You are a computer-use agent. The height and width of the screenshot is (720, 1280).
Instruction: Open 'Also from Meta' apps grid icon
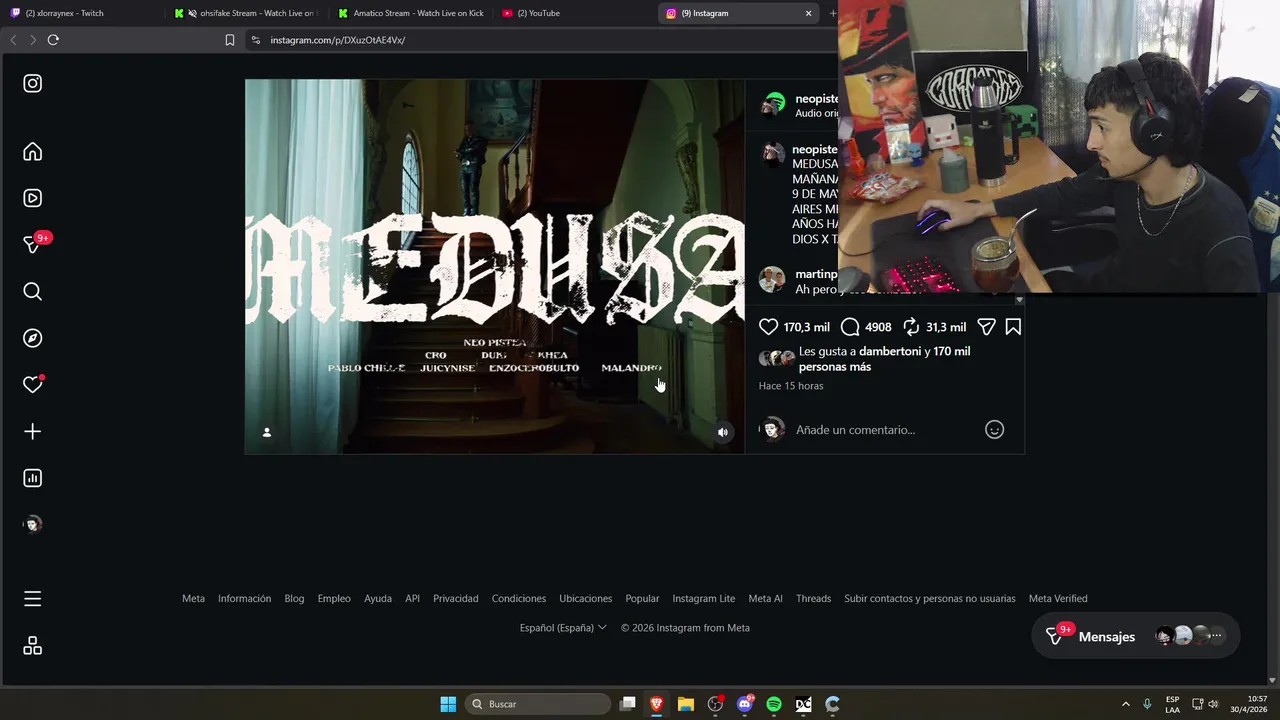33,646
